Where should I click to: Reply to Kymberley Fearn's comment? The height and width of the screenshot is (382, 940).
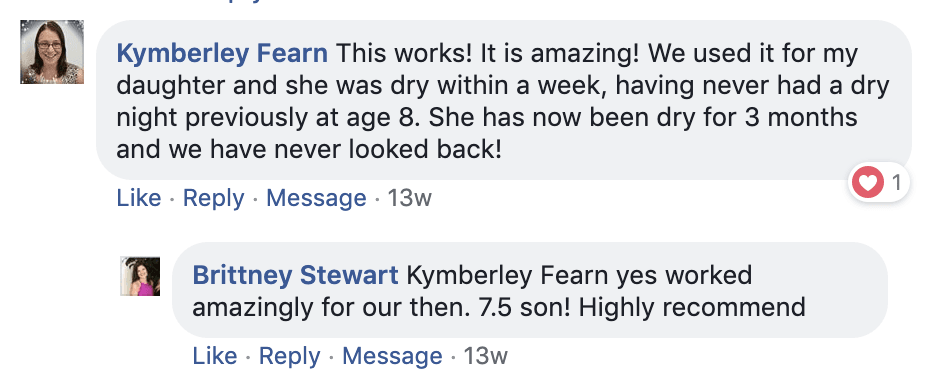click(x=213, y=198)
